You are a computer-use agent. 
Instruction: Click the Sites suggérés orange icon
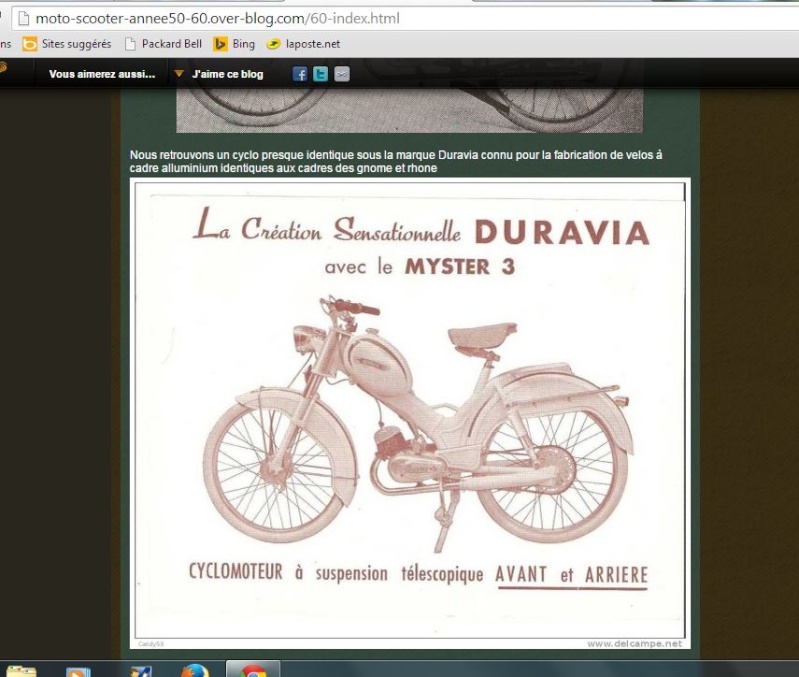30,44
